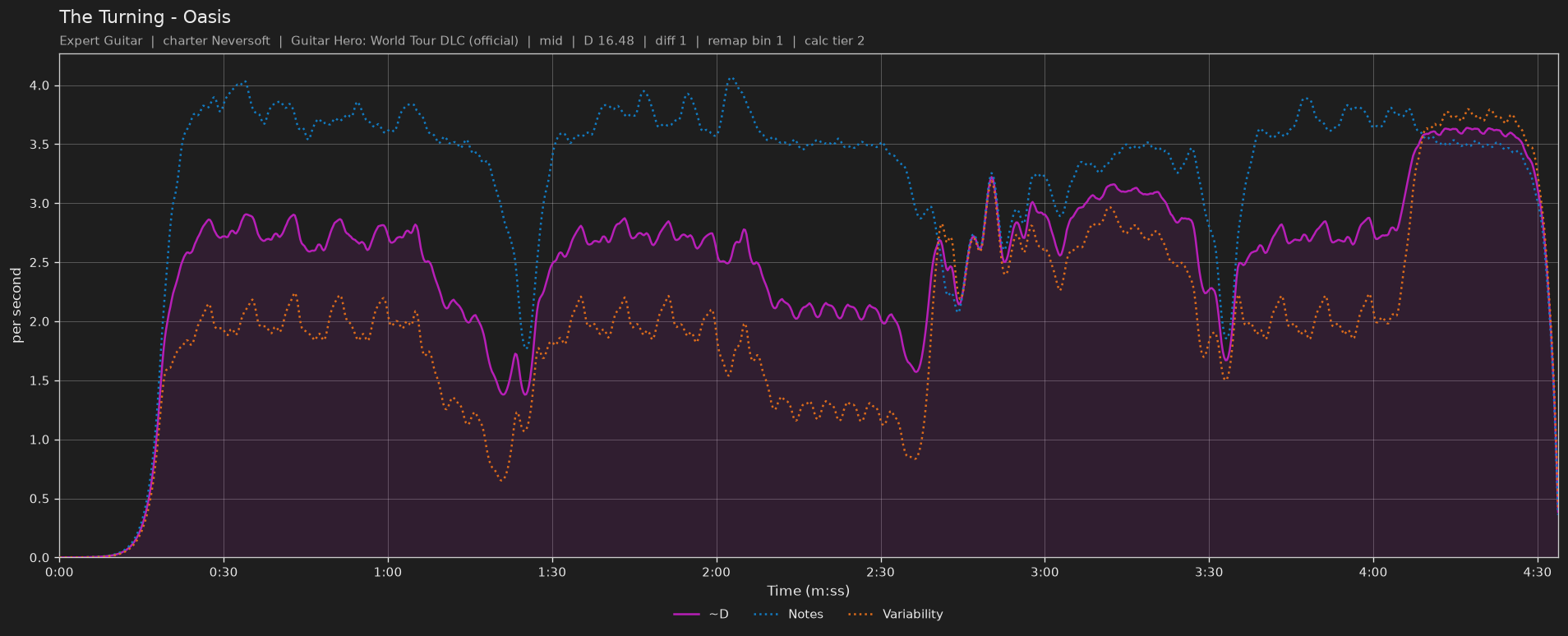The width and height of the screenshot is (1568, 636).
Task: Click the 3:30 x-axis tick label
Action: pyautogui.click(x=1209, y=572)
